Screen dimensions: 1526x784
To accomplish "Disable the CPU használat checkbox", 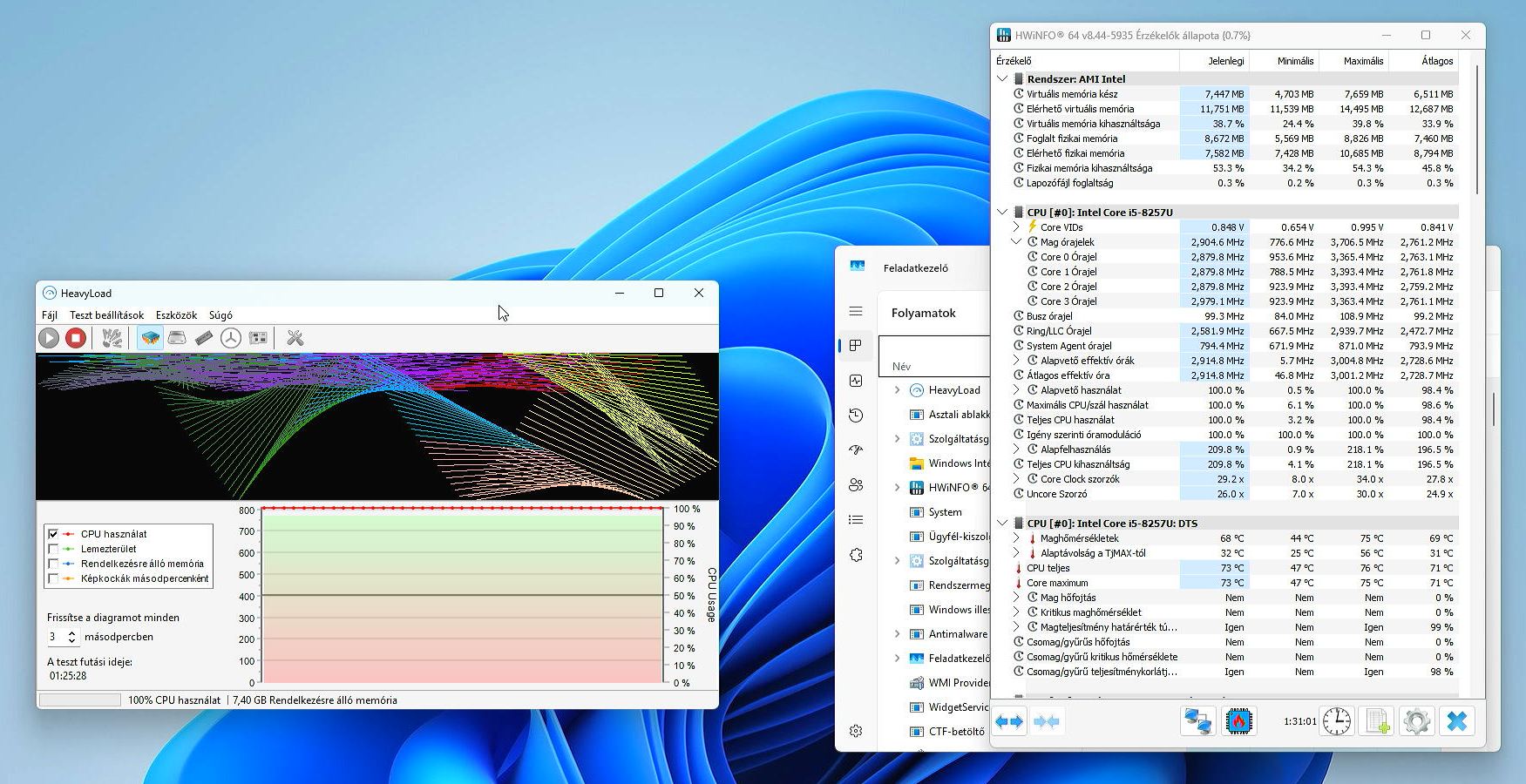I will click(55, 534).
